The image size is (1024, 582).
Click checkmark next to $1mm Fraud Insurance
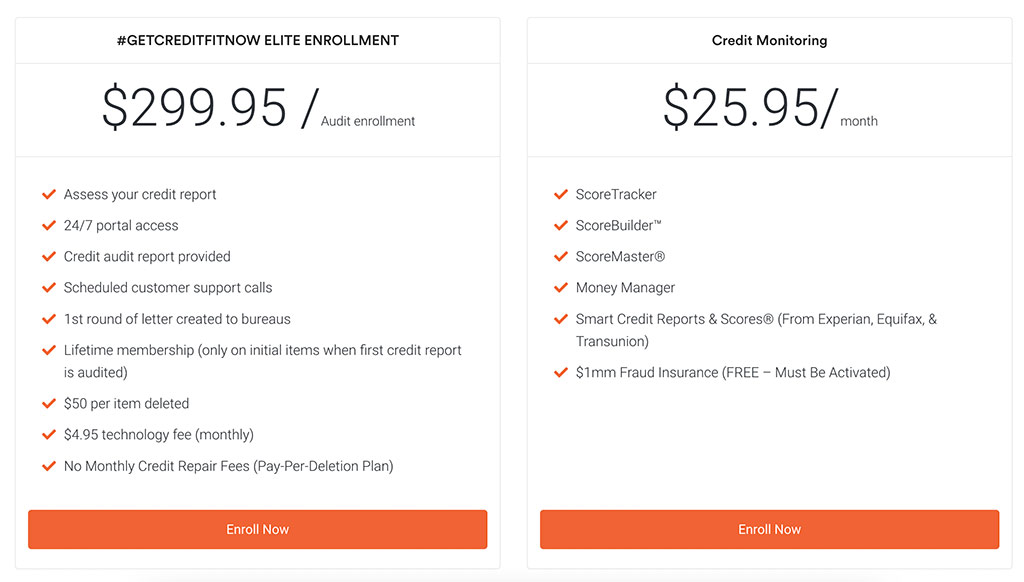pyautogui.click(x=560, y=373)
